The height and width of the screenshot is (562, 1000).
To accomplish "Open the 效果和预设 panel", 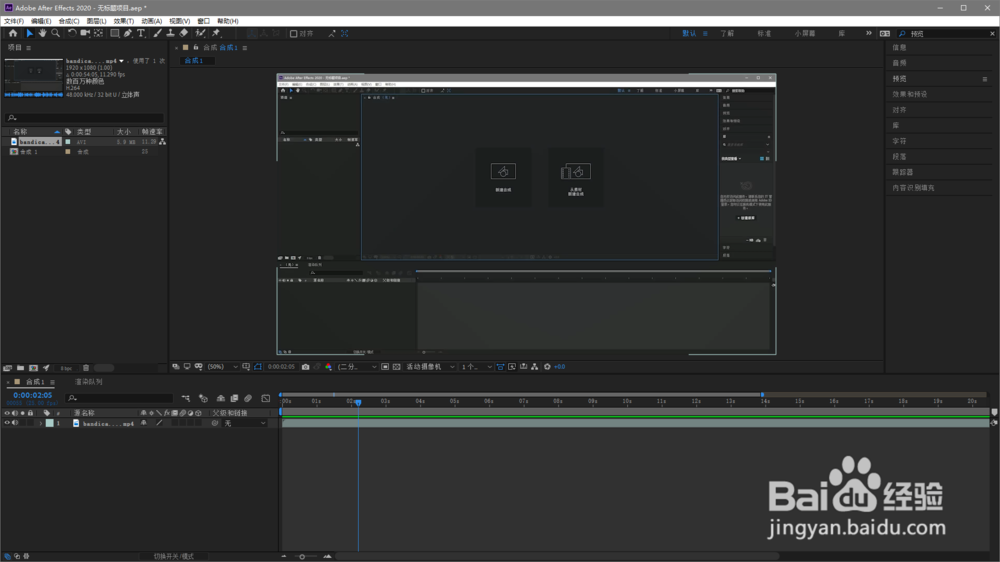I will click(910, 94).
